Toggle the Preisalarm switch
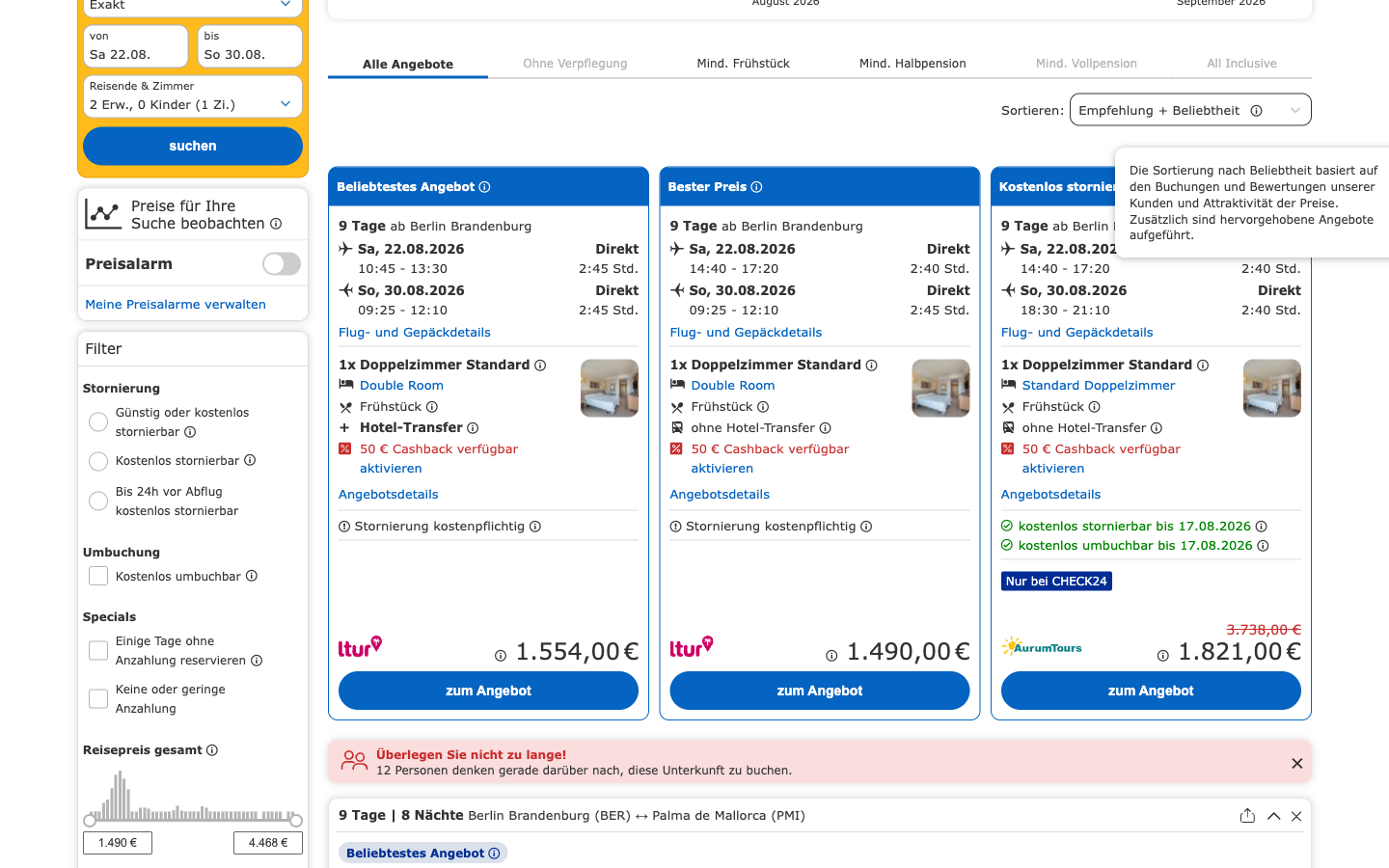Viewport: 1389px width, 868px height. click(x=282, y=264)
